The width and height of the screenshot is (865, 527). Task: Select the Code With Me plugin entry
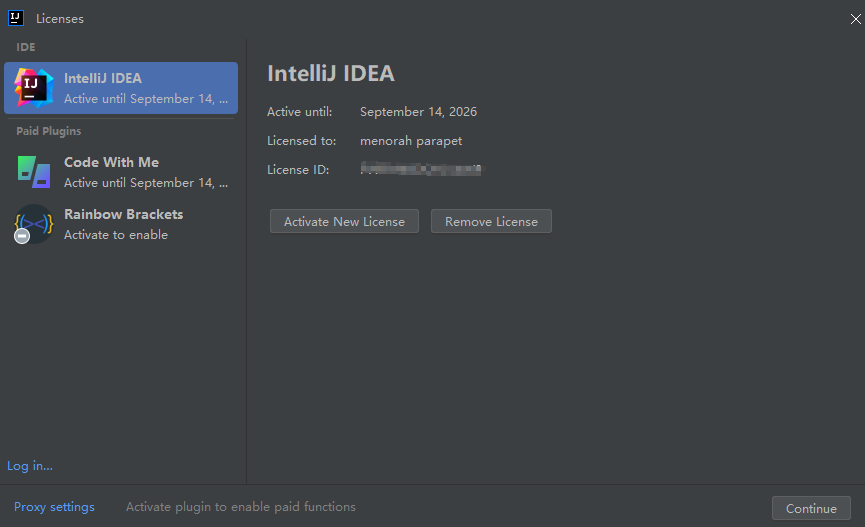click(x=121, y=172)
